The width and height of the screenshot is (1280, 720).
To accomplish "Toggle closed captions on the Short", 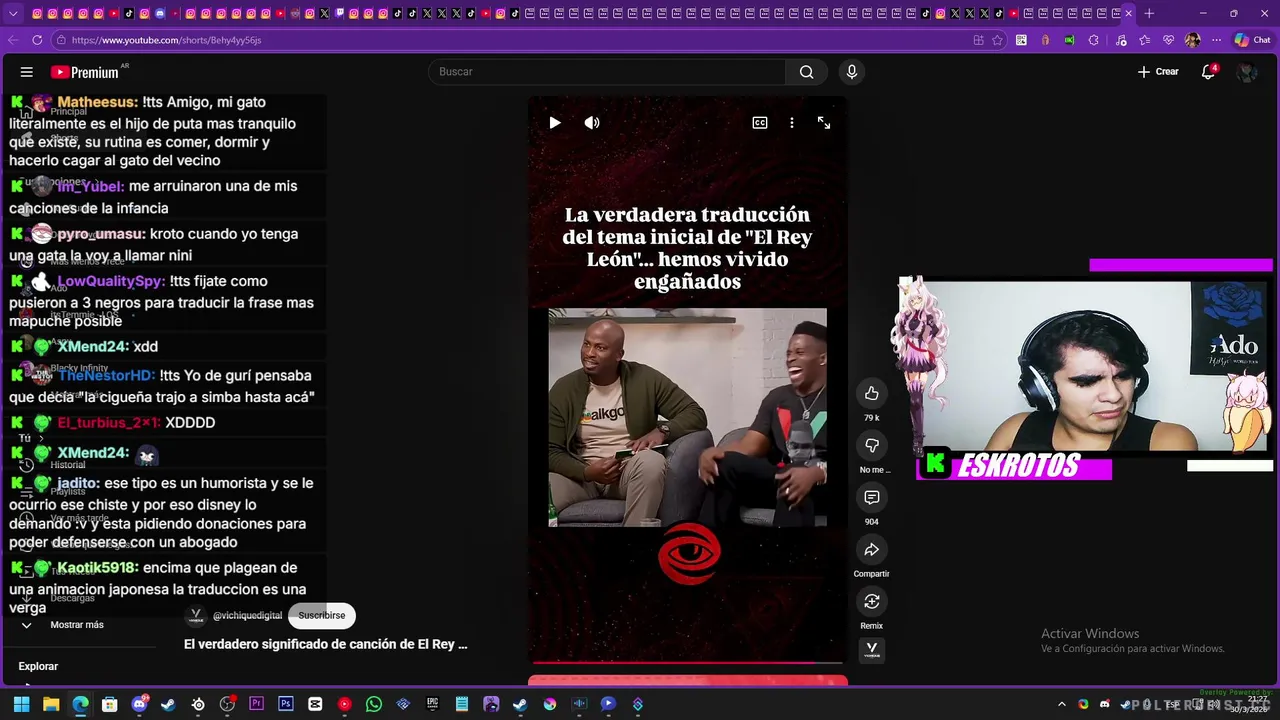I will coord(760,122).
